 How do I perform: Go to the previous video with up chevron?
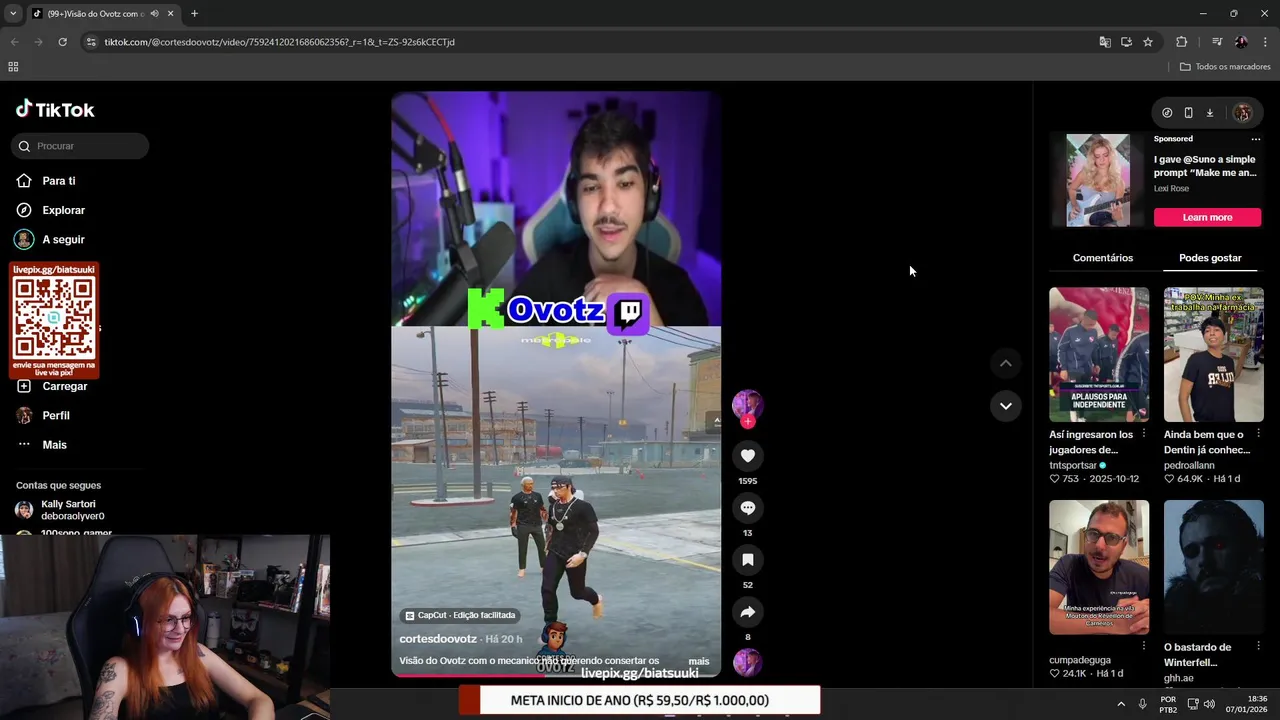coord(1005,363)
